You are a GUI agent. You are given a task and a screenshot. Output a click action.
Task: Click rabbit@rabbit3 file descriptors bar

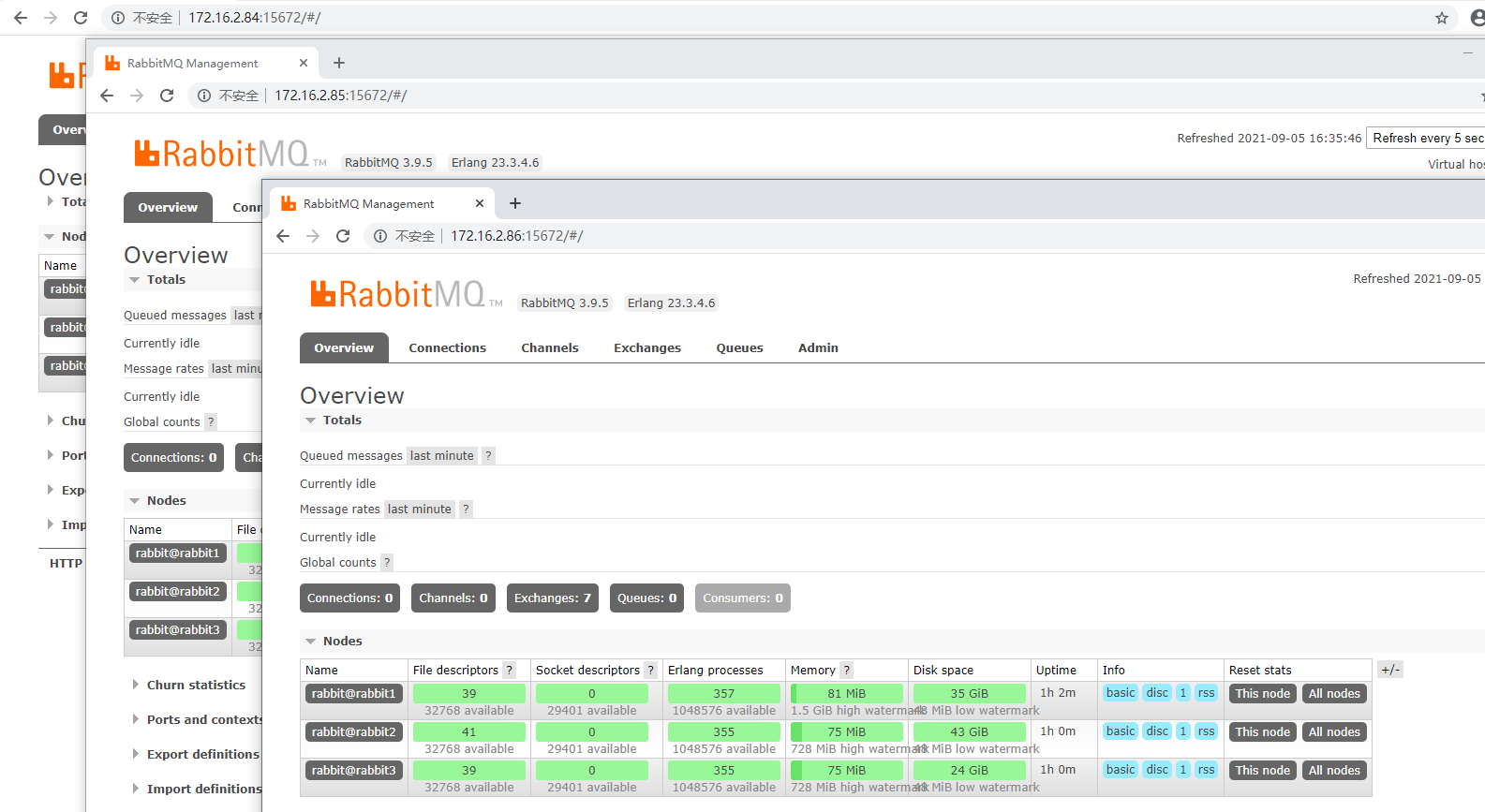coord(469,771)
